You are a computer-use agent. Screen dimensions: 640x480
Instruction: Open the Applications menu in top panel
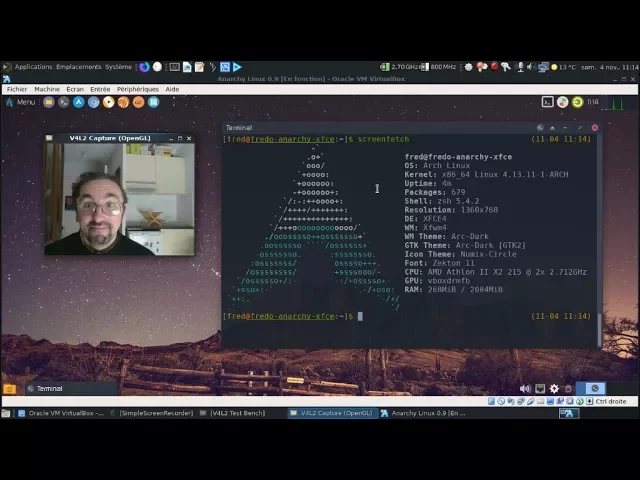tap(33, 67)
